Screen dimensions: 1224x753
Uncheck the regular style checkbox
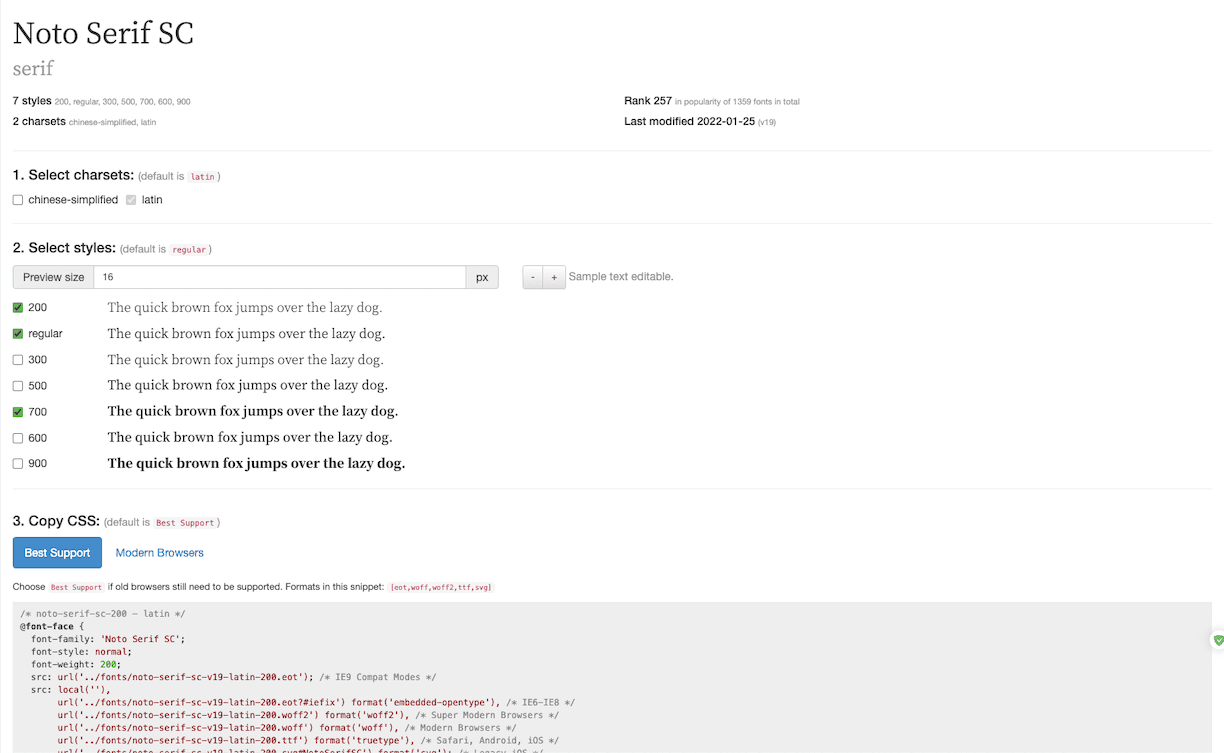tap(18, 334)
